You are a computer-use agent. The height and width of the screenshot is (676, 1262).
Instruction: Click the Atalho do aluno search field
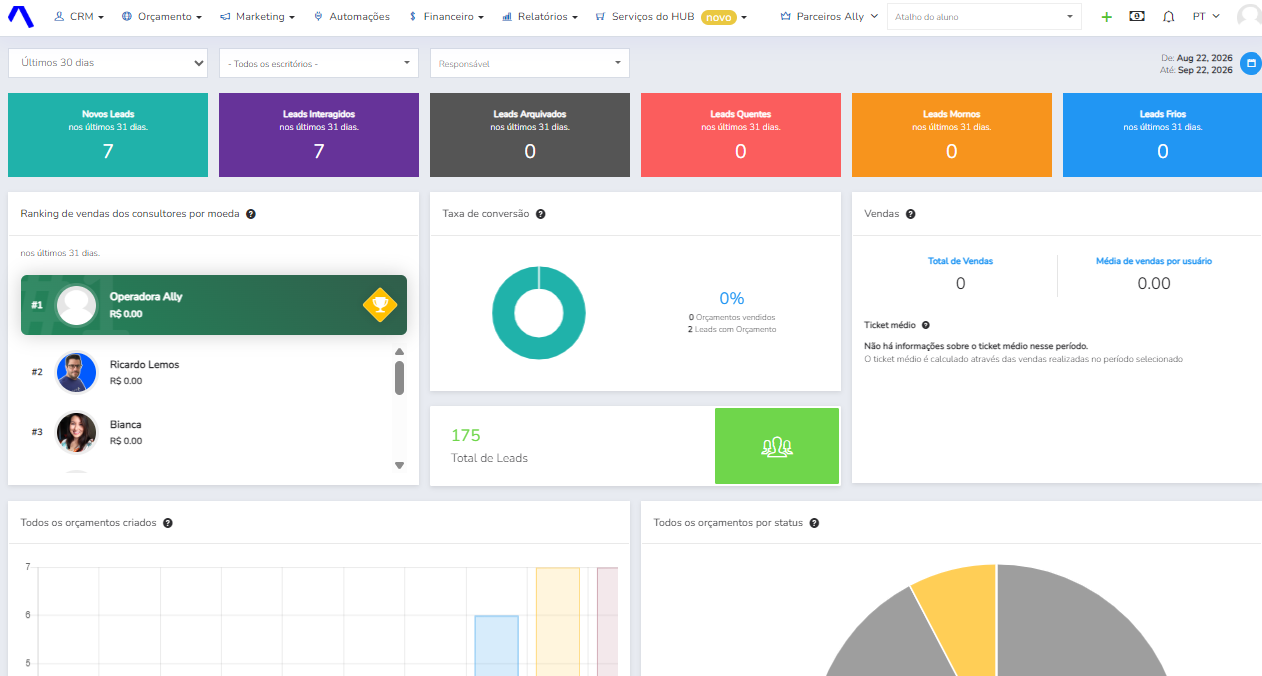pos(984,17)
